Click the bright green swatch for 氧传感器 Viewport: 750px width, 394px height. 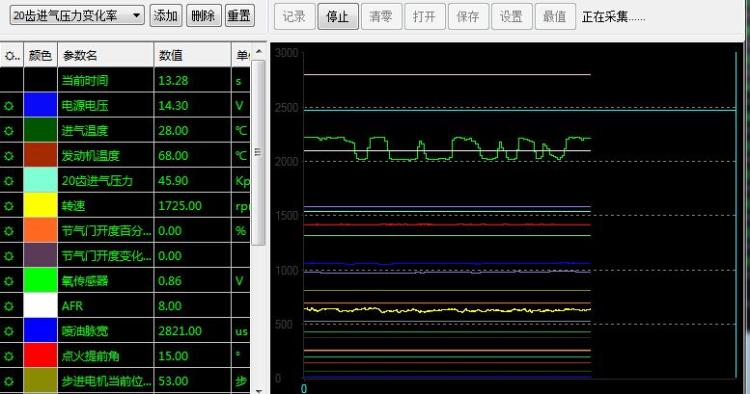[40, 281]
